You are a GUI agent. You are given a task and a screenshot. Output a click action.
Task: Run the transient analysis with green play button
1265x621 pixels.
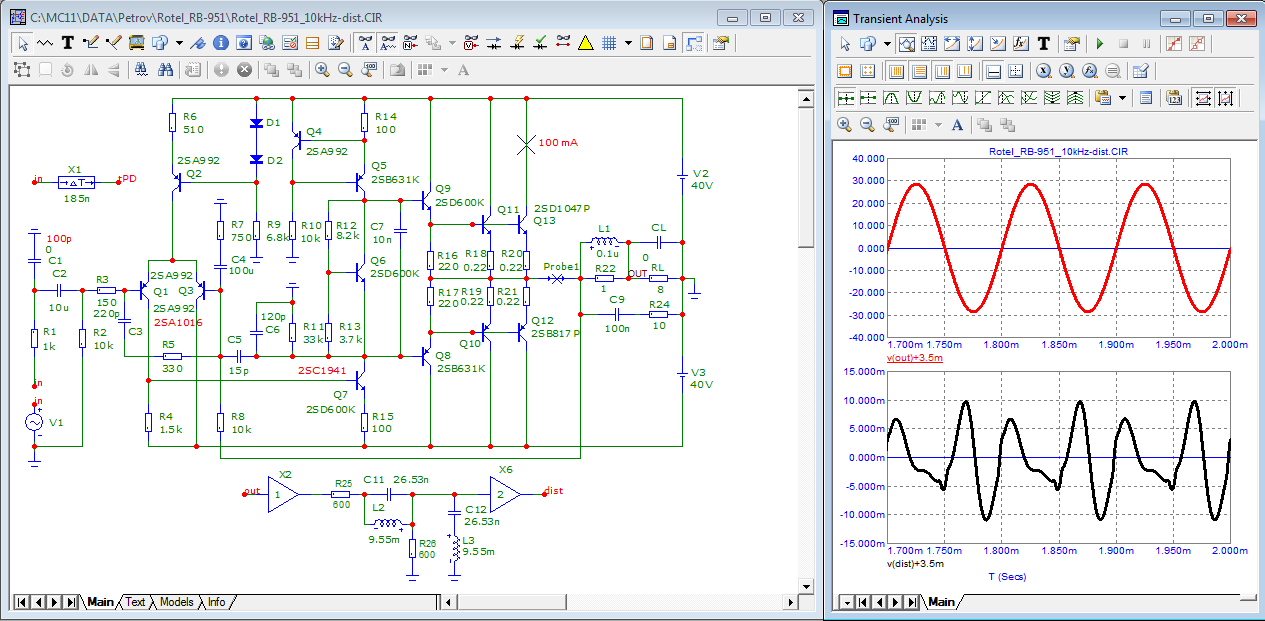pyautogui.click(x=1100, y=44)
